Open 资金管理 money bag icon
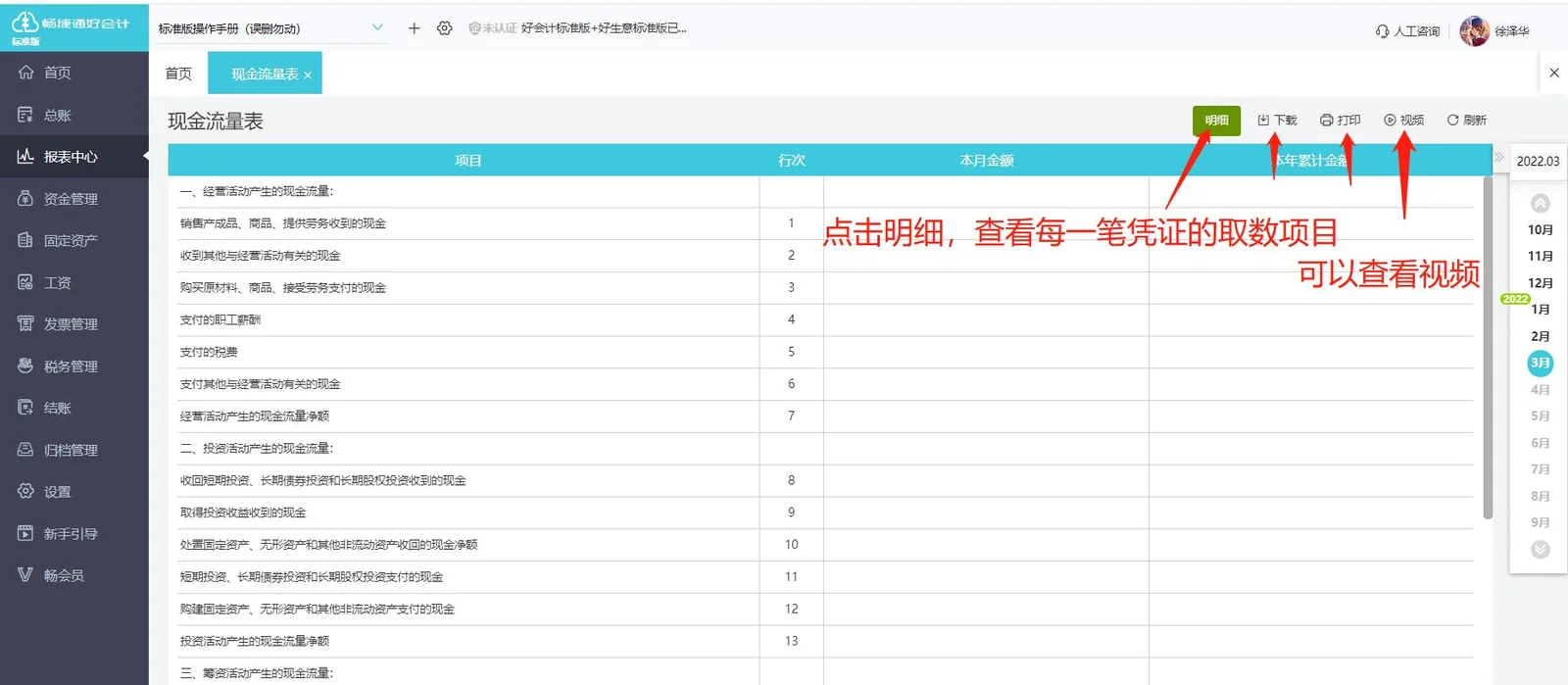 click(25, 198)
